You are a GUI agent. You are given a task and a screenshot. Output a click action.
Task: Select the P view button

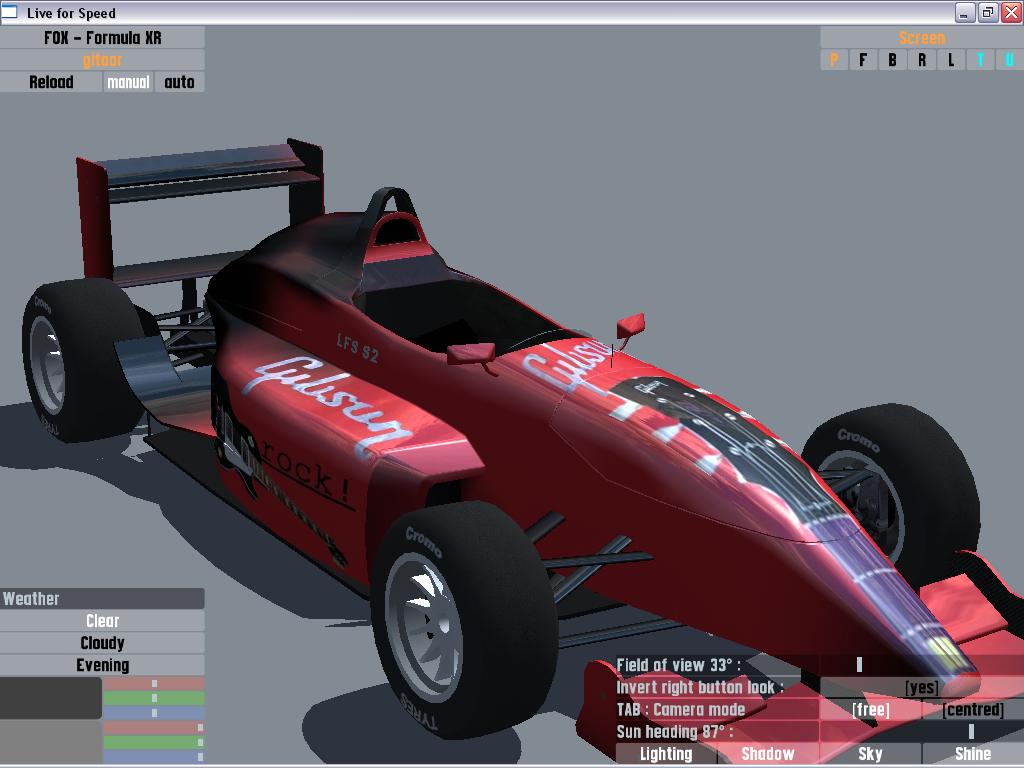[x=834, y=60]
